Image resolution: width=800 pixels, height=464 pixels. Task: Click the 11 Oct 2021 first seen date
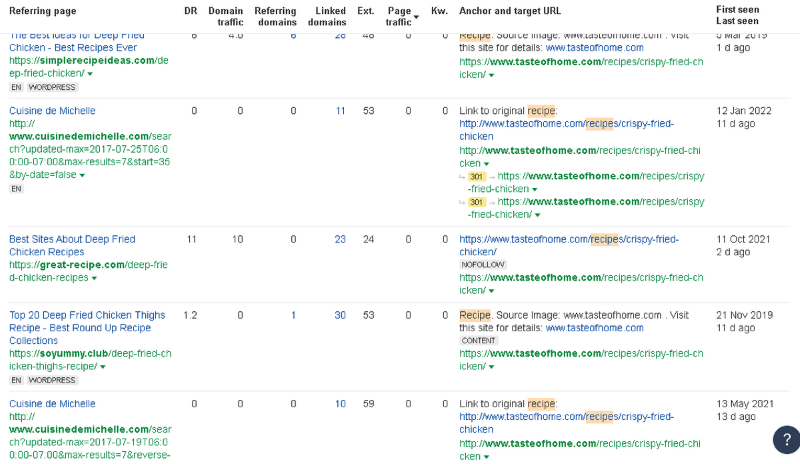coord(743,239)
